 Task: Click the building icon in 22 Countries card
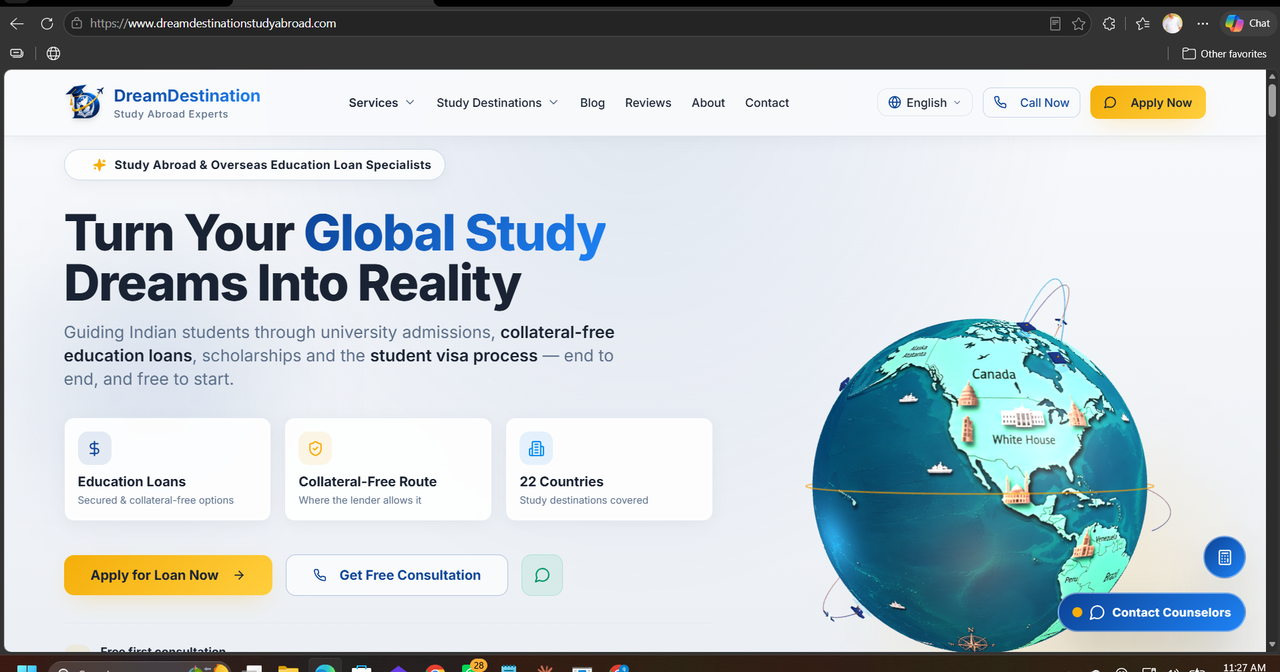(537, 449)
